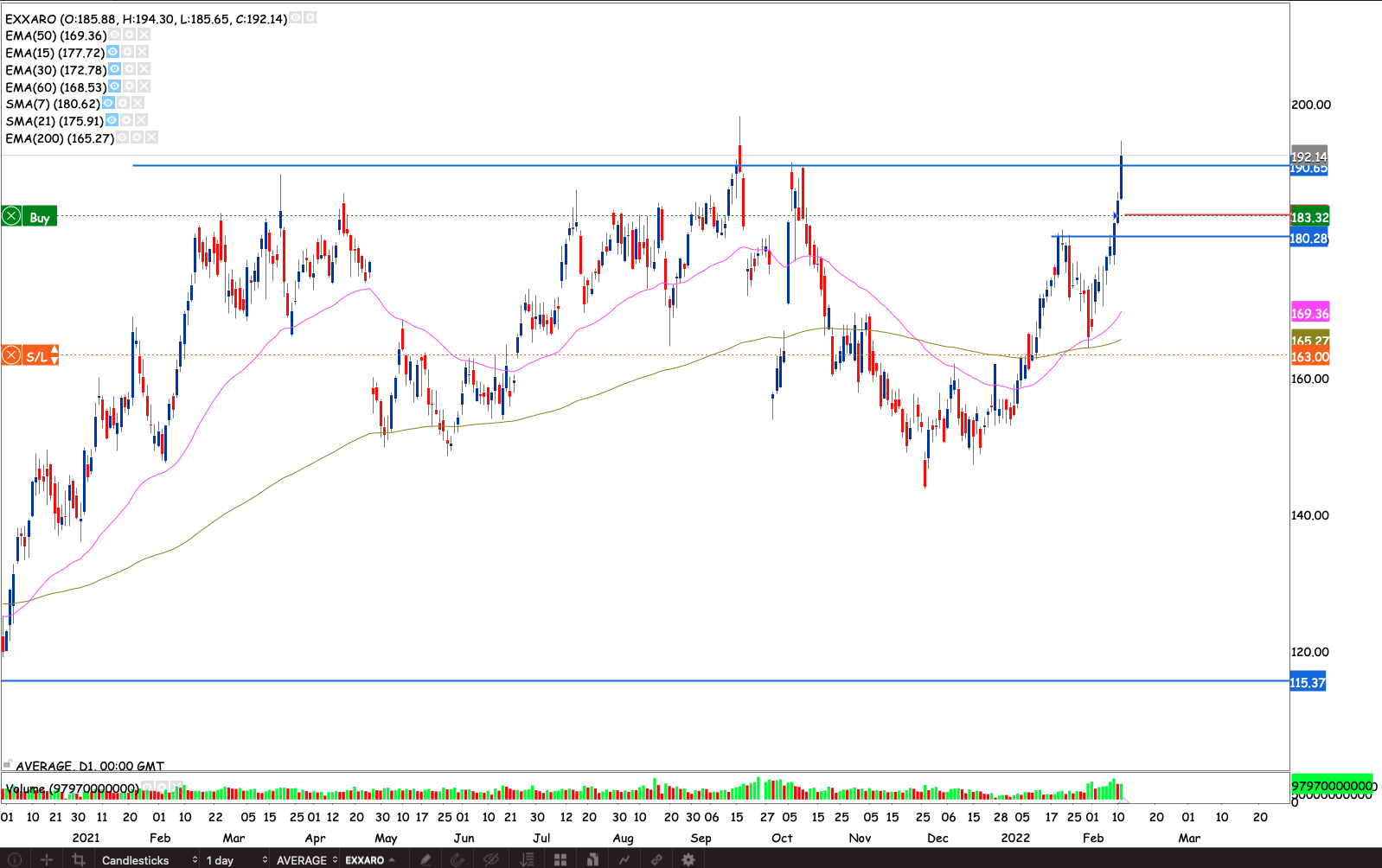Open settings gear for SMA(21) indicator
Viewport: 1382px width, 868px height.
[126, 121]
